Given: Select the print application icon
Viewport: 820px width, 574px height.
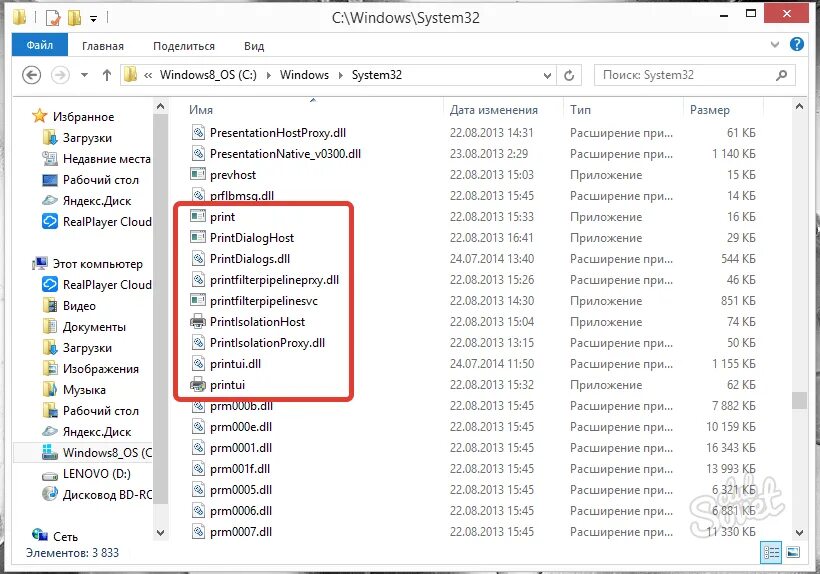Looking at the screenshot, I should [198, 216].
